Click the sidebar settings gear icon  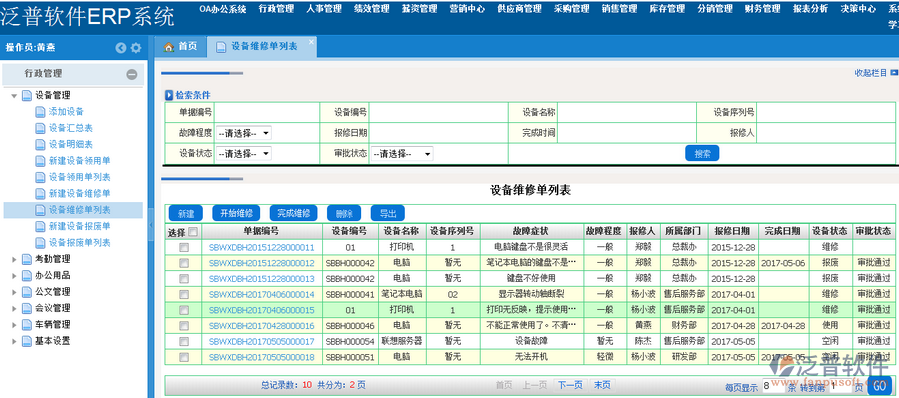click(136, 48)
